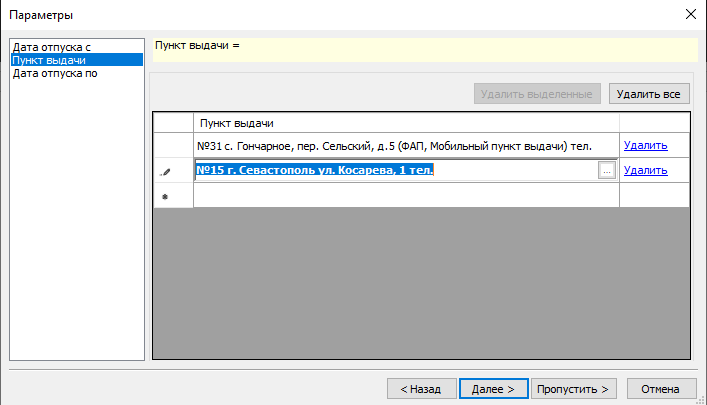Image resolution: width=707 pixels, height=405 pixels.
Task: Select 'Пункт выдачи' in parameter list
Action: click(77, 60)
